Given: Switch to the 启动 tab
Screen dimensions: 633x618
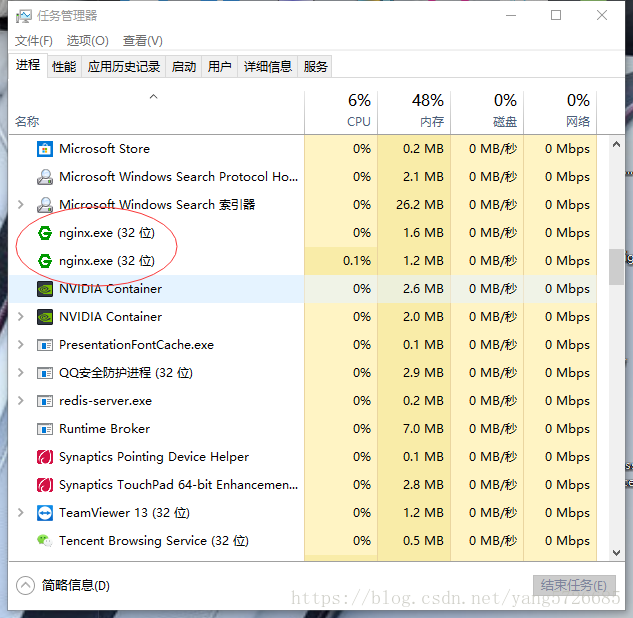Looking at the screenshot, I should tap(184, 66).
